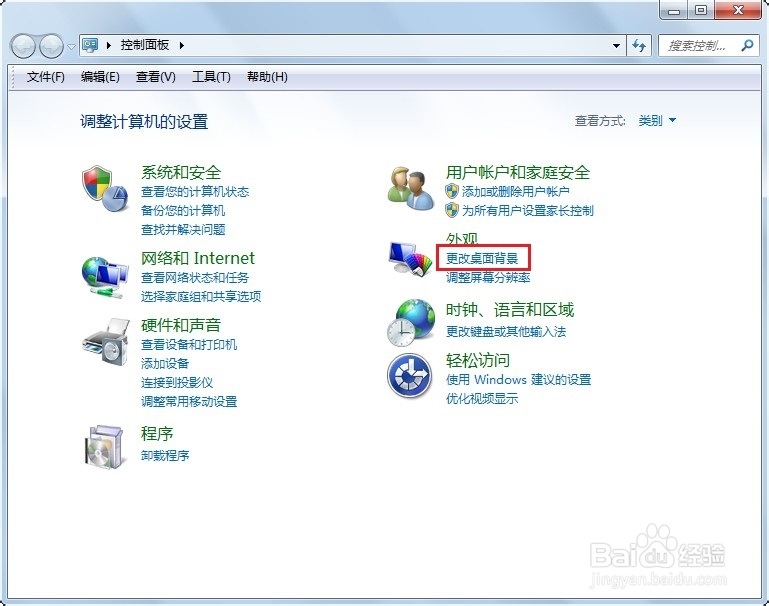This screenshot has height=606, width=769.
Task: Open System and Security shield icon
Action: tap(104, 188)
